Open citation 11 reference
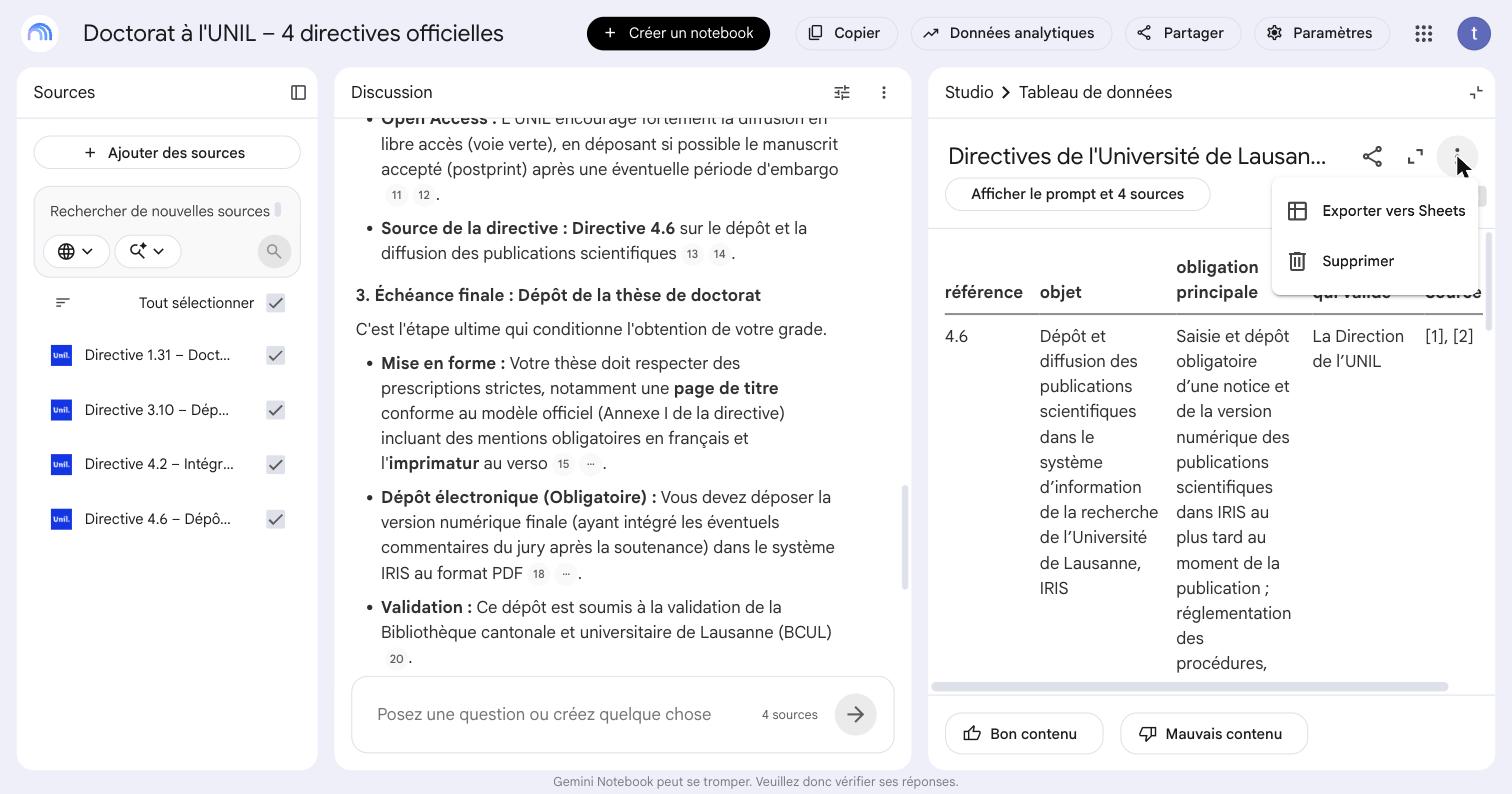1512x794 pixels. coord(397,195)
